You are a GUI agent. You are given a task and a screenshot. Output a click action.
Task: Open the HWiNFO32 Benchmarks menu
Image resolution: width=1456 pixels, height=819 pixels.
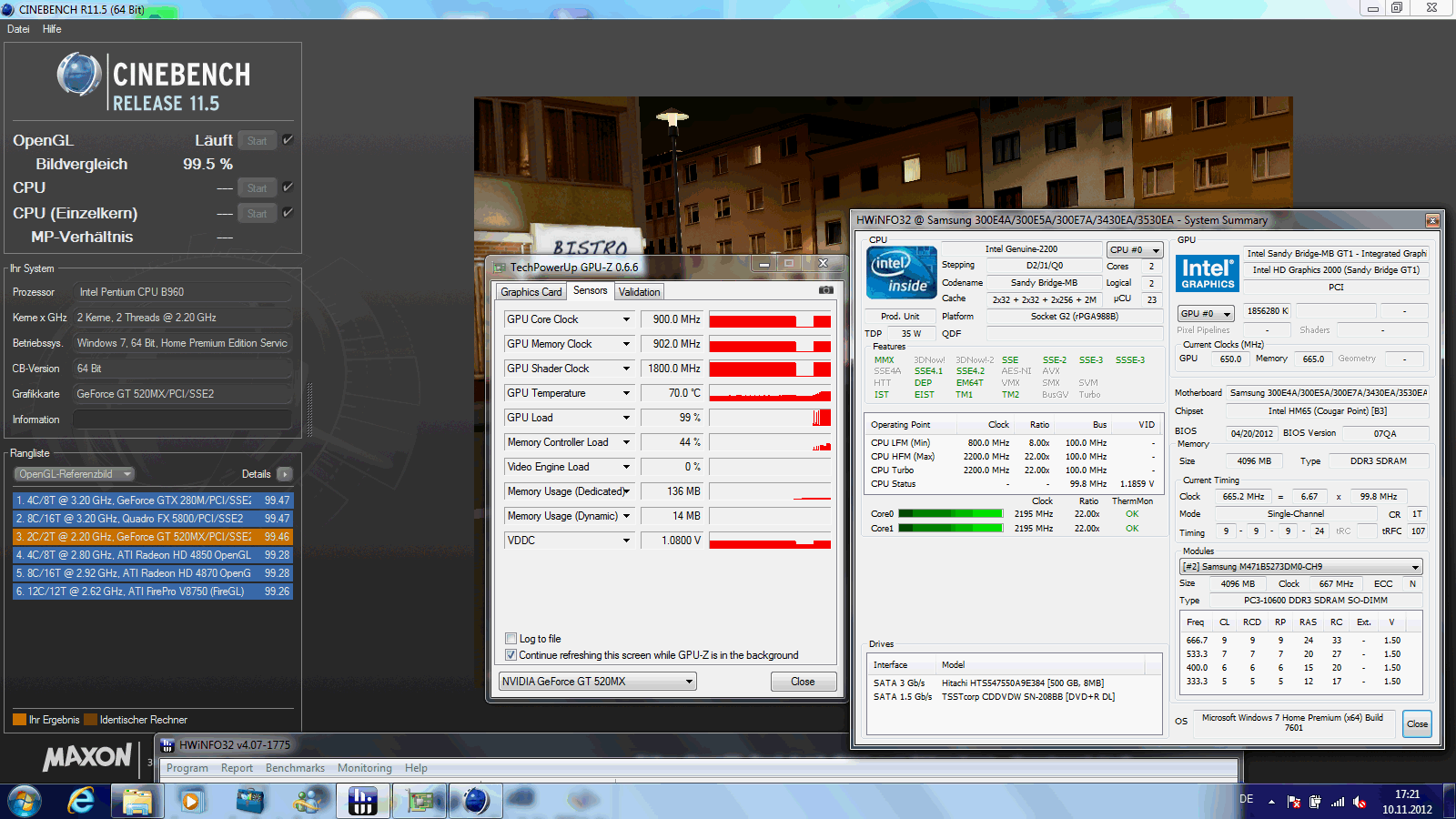(295, 768)
